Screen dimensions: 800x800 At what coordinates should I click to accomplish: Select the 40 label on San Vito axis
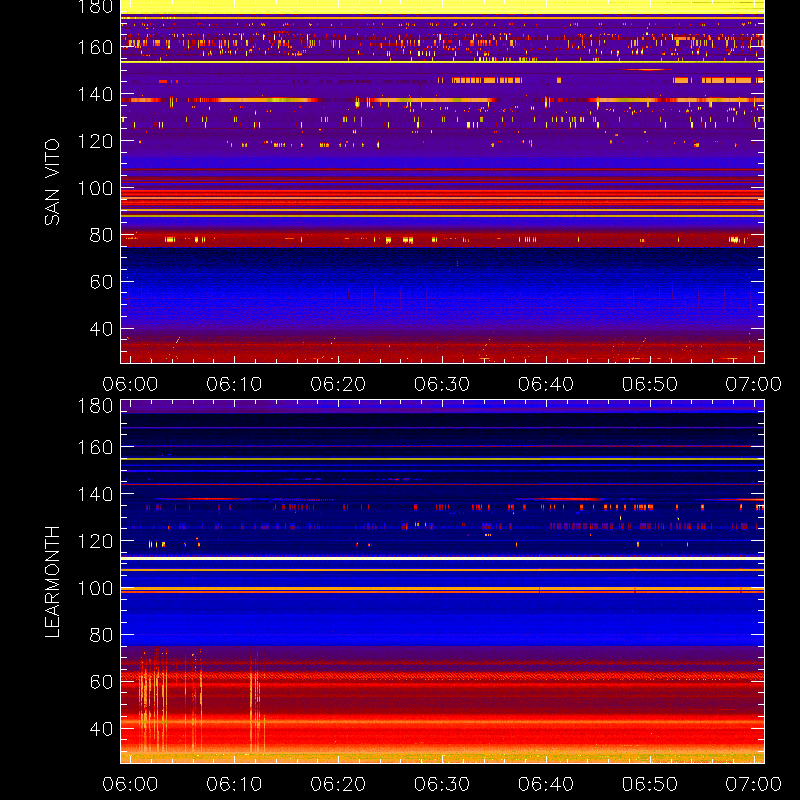tap(101, 329)
